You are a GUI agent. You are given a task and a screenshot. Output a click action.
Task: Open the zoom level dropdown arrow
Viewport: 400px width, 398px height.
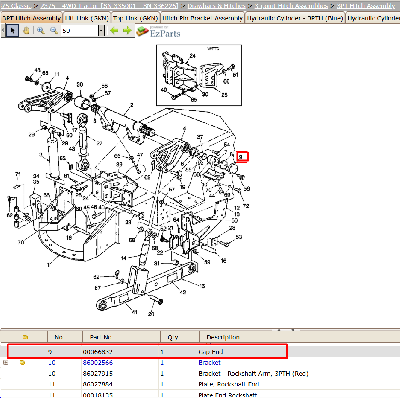[100, 31]
